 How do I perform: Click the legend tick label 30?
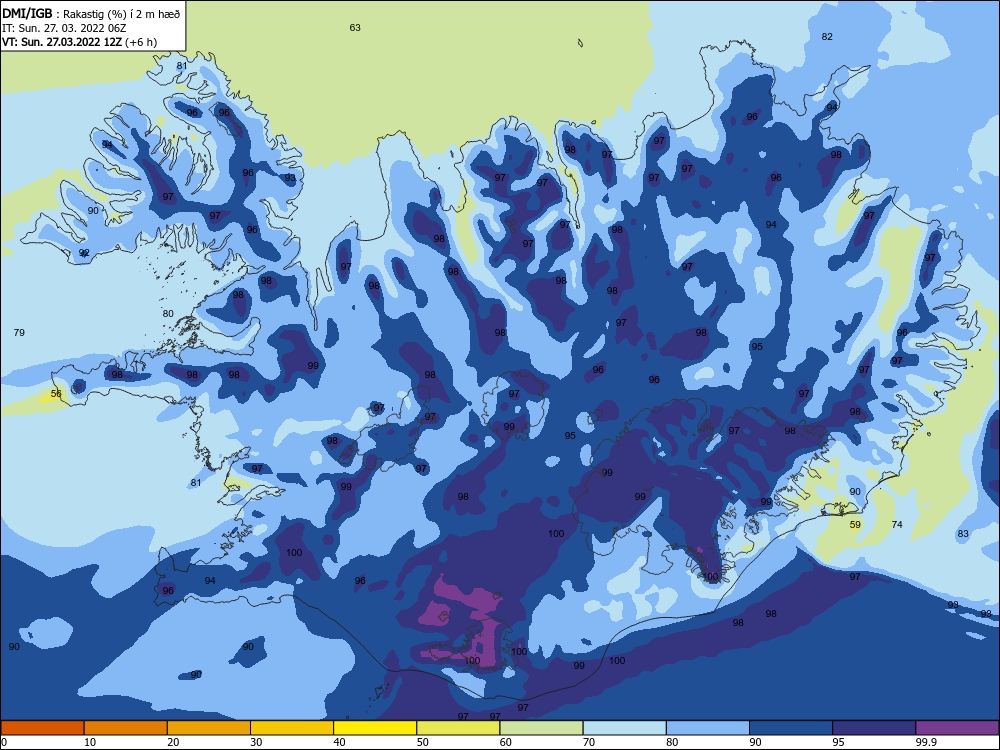[x=256, y=742]
